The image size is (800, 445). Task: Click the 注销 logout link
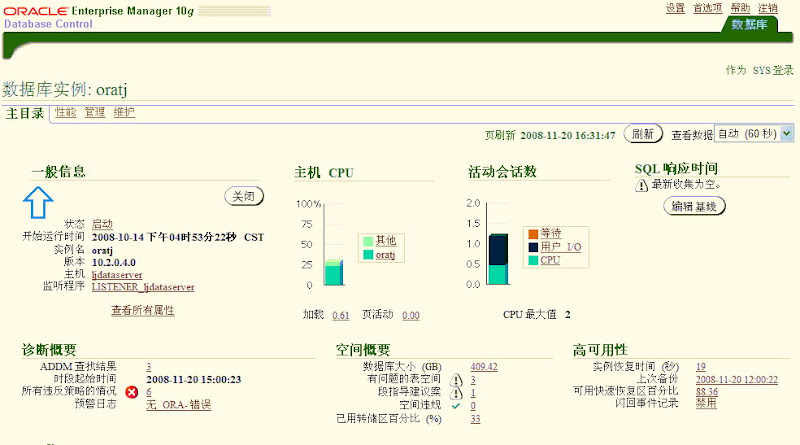click(x=767, y=8)
